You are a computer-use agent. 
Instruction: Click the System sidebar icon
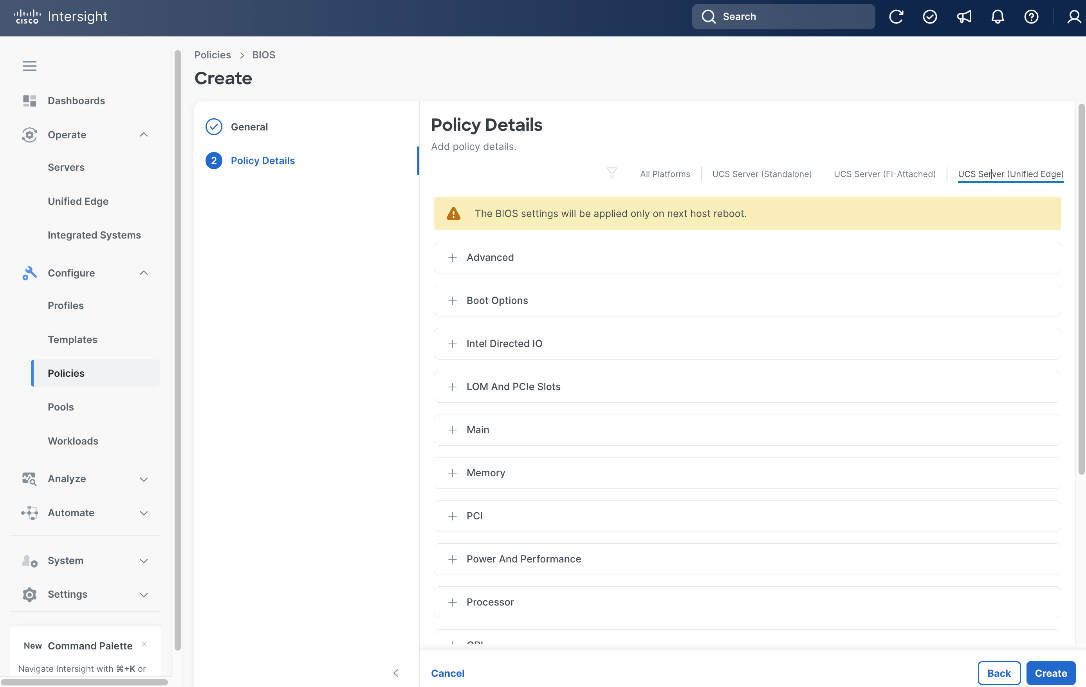[29, 560]
